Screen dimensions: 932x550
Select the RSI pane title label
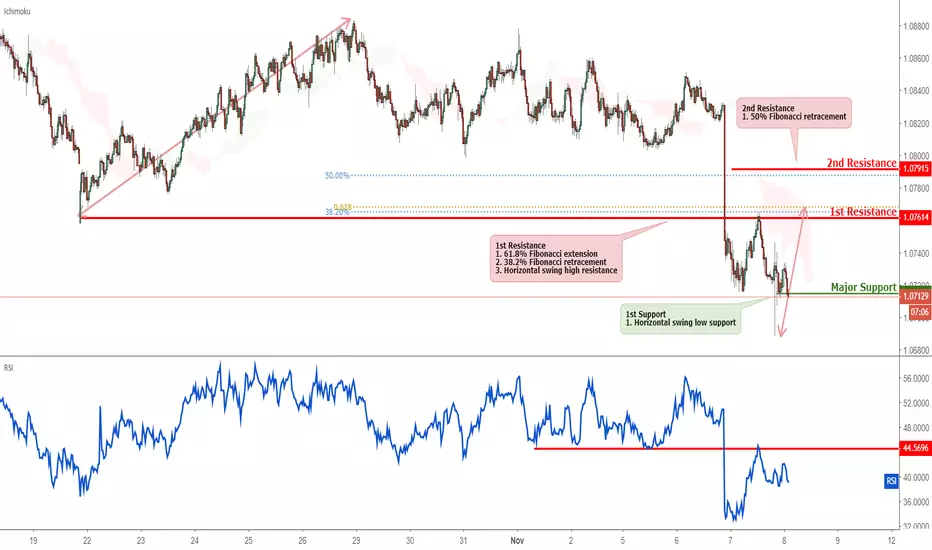8,368
